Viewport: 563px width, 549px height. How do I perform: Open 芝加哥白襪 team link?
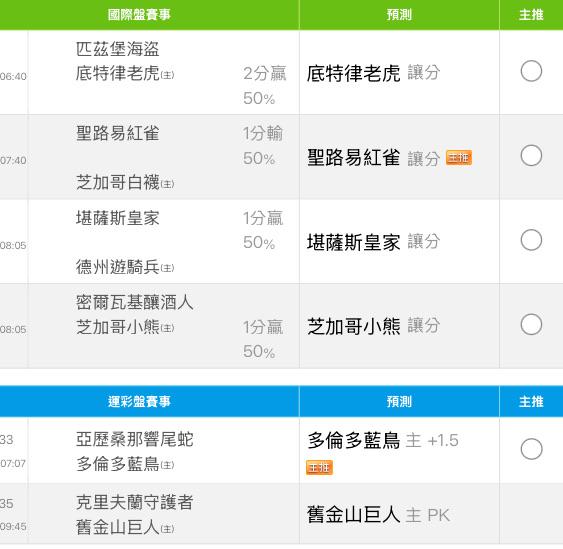pyautogui.click(x=117, y=182)
